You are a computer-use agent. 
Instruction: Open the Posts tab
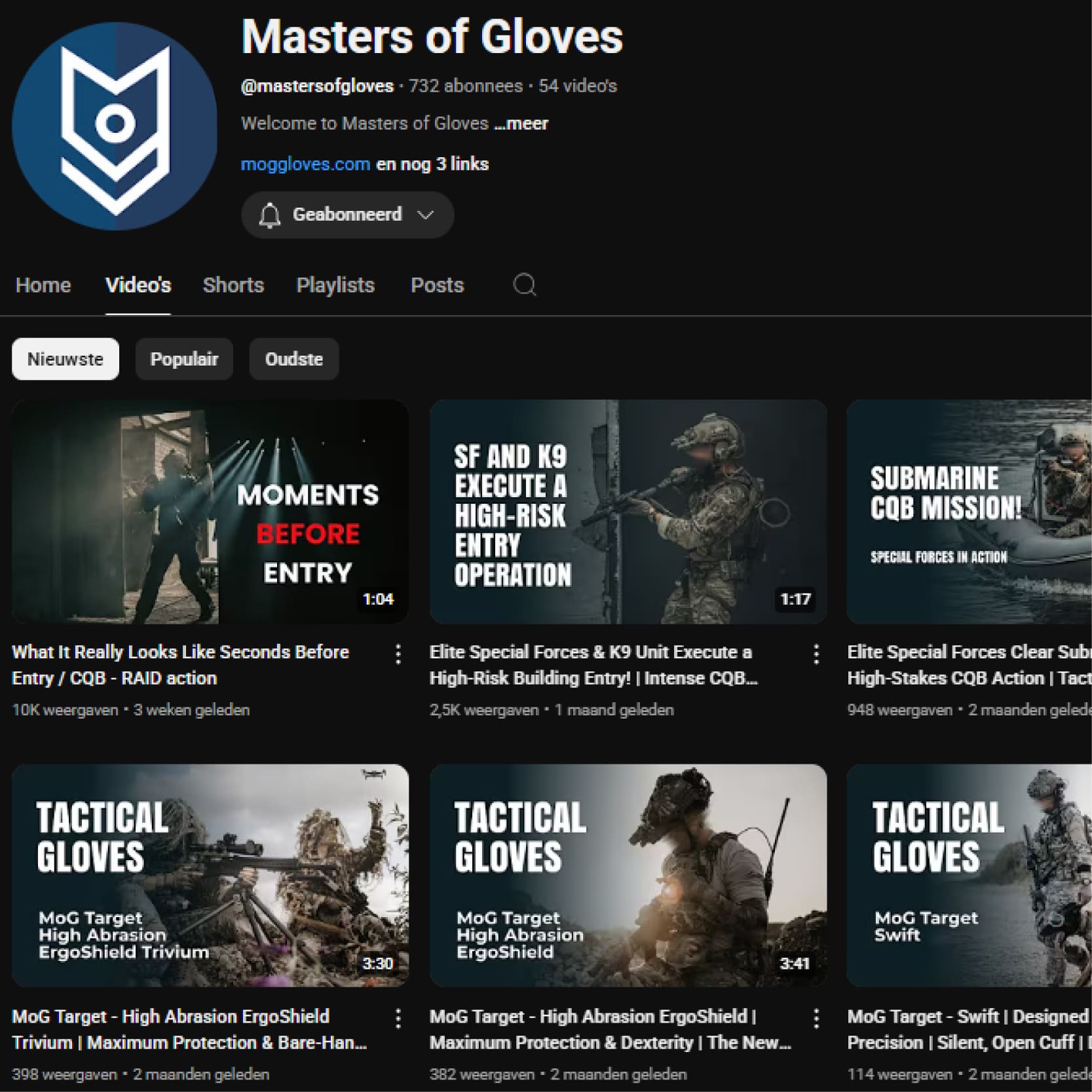click(437, 285)
